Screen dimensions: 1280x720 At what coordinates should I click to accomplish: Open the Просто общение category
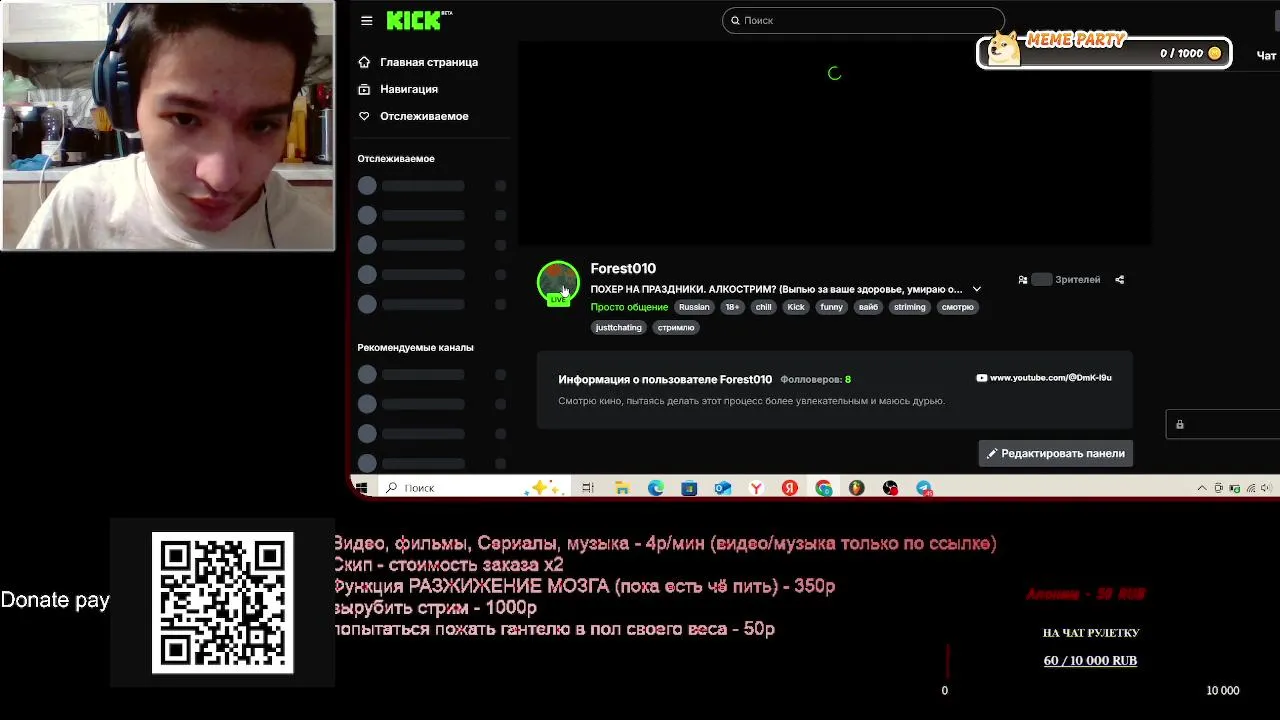[x=629, y=307]
